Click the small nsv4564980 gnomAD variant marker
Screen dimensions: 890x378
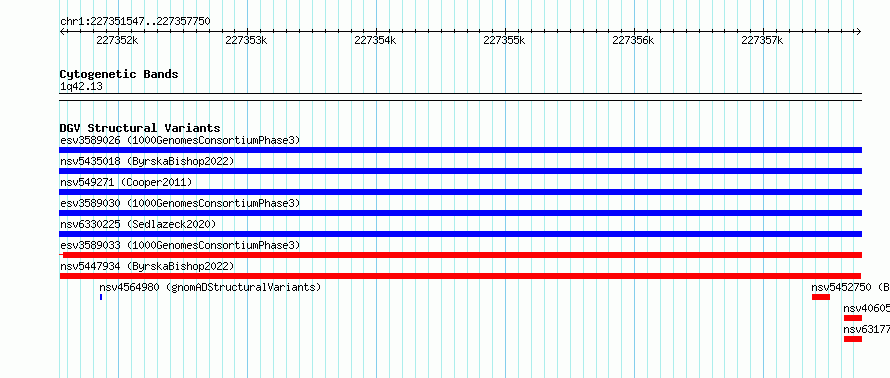101,297
